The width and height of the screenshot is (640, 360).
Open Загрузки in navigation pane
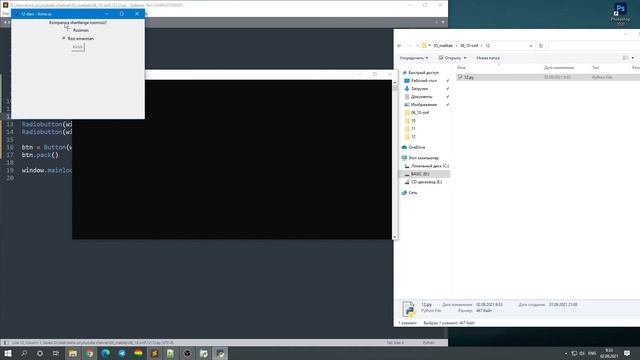[416, 89]
